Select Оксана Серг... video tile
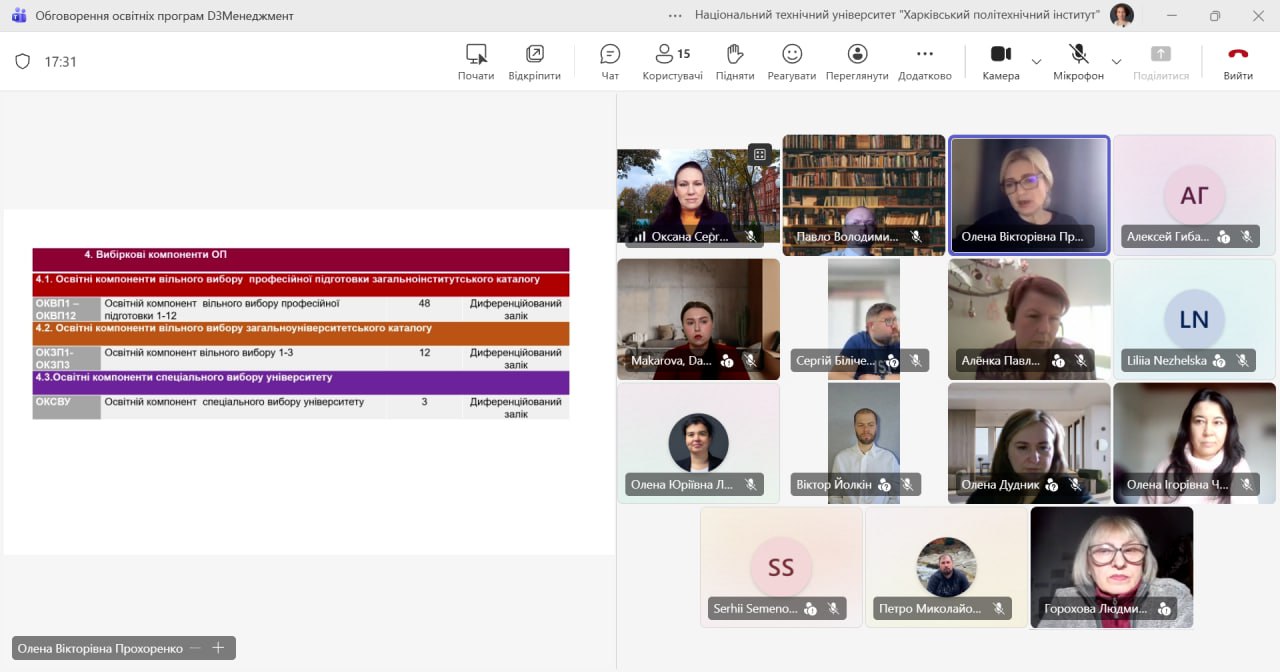Viewport: 1280px width, 672px height. click(698, 197)
